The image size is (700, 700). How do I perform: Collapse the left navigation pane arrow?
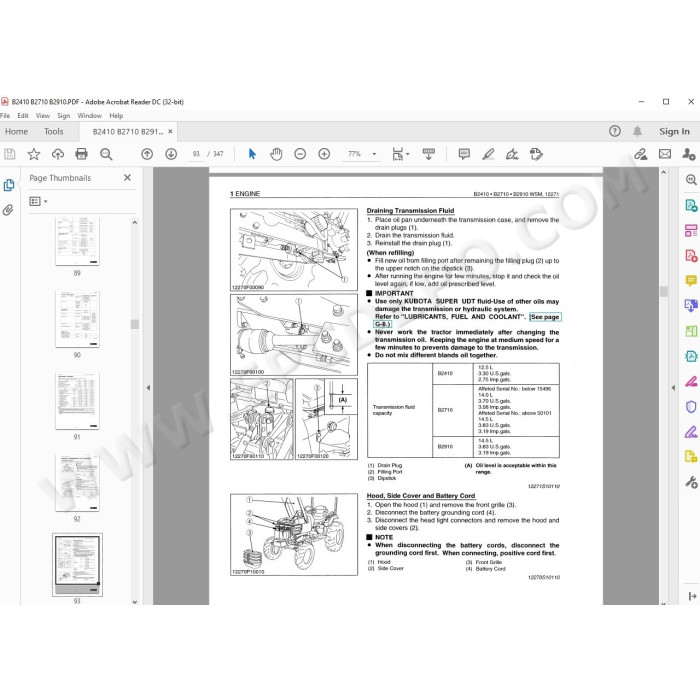coord(148,388)
